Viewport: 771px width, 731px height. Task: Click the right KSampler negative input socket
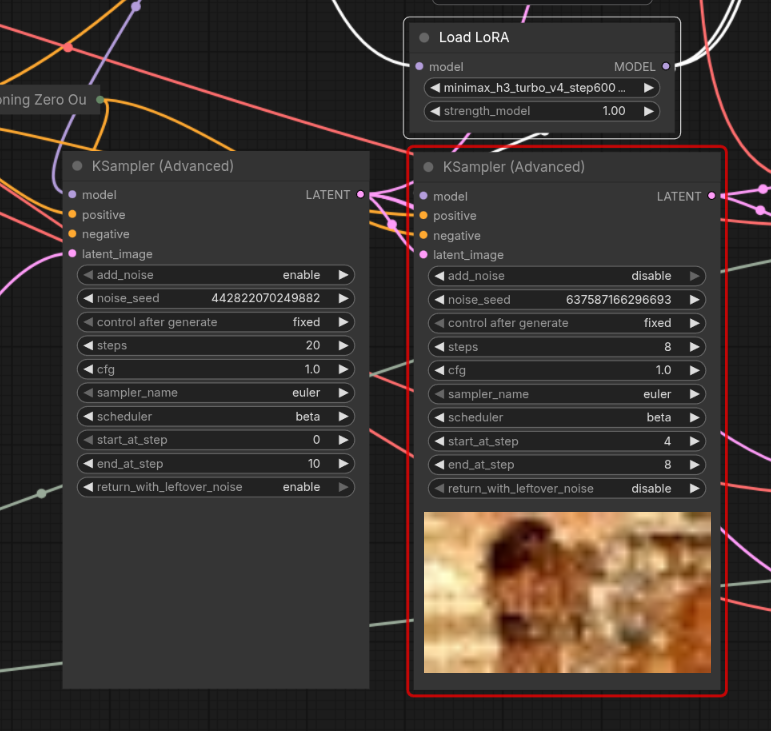(x=423, y=235)
